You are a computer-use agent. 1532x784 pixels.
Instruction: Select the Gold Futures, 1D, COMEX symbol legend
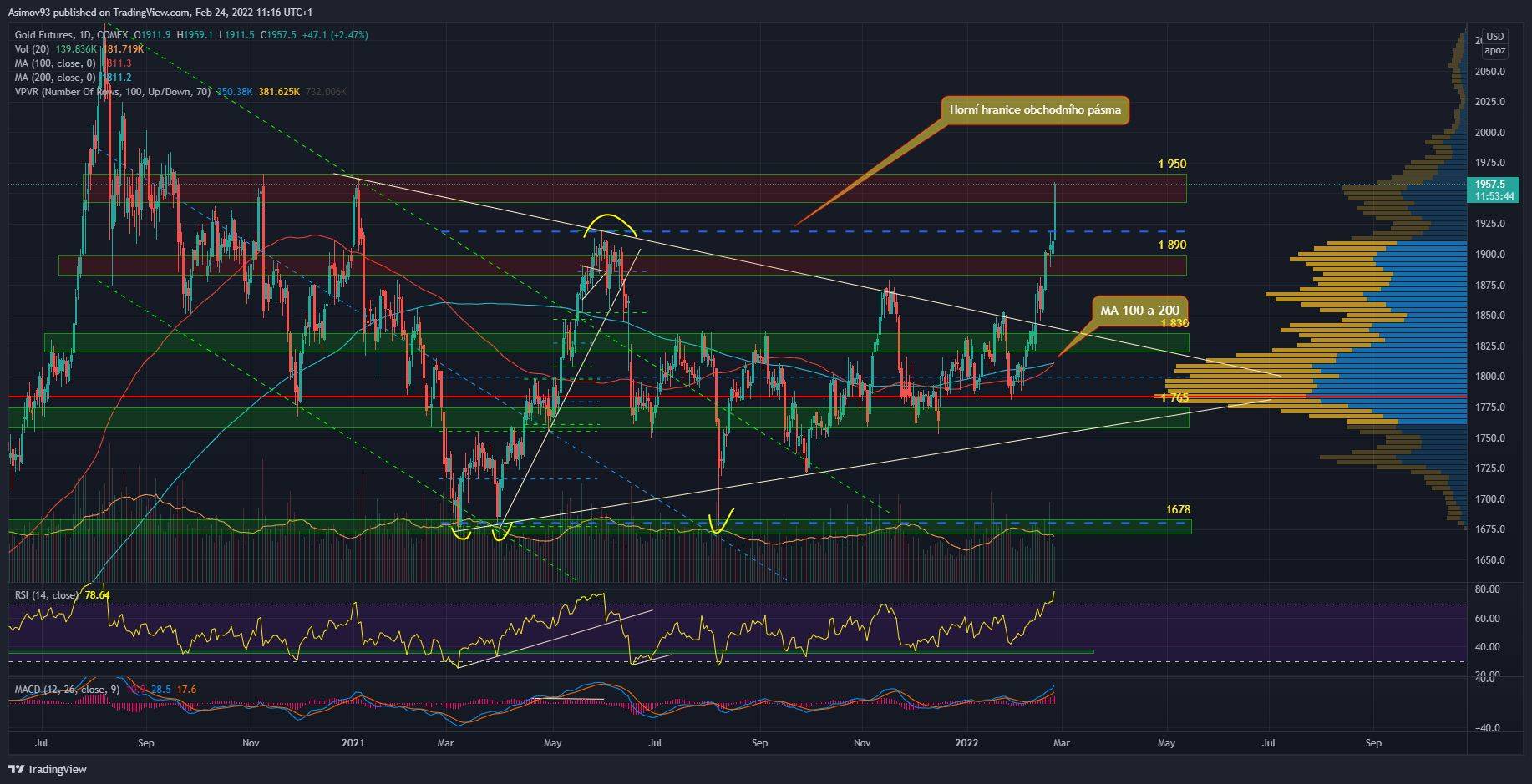[72, 35]
